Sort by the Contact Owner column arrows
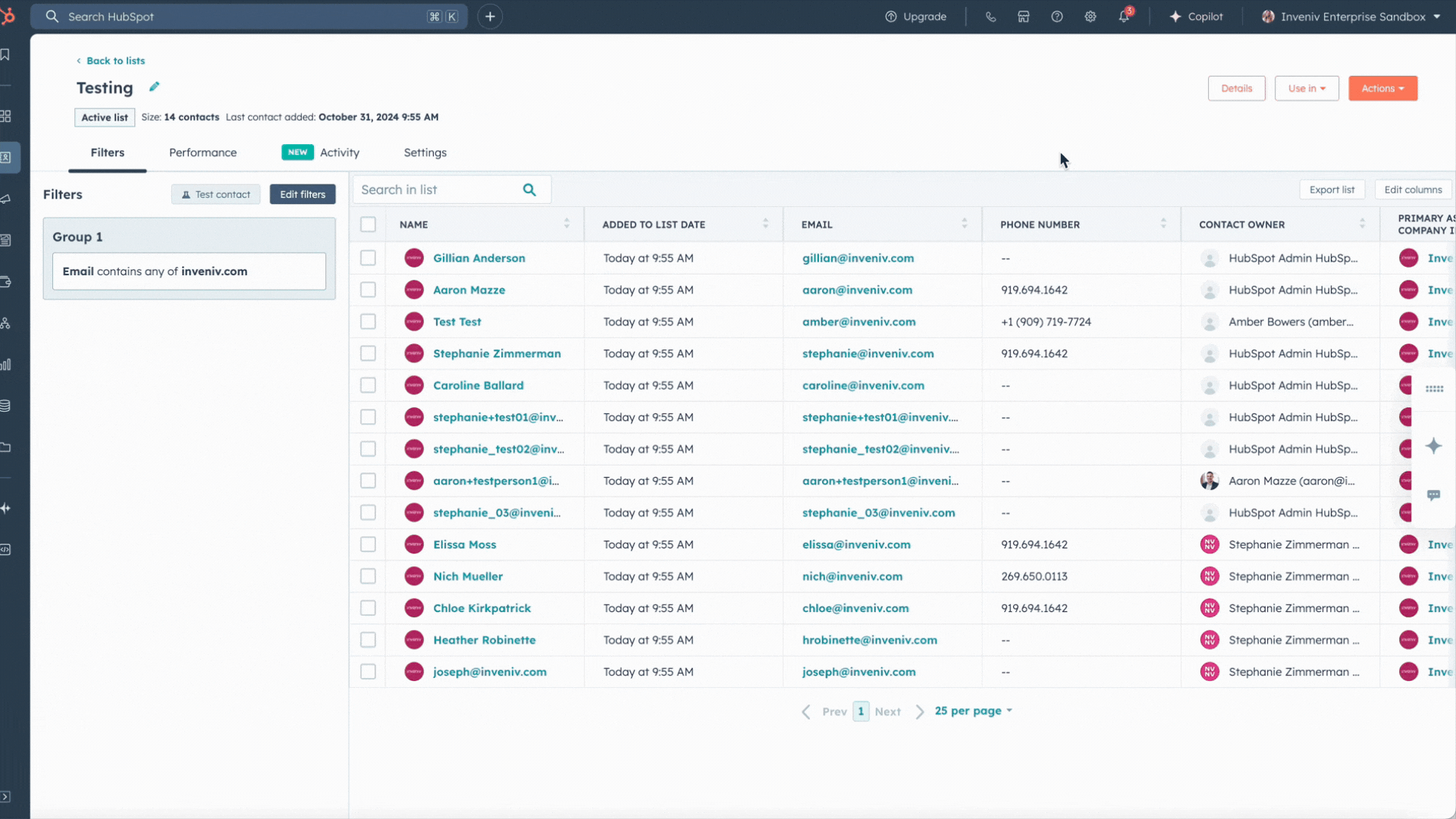Viewport: 1456px width, 819px height. [x=1362, y=224]
